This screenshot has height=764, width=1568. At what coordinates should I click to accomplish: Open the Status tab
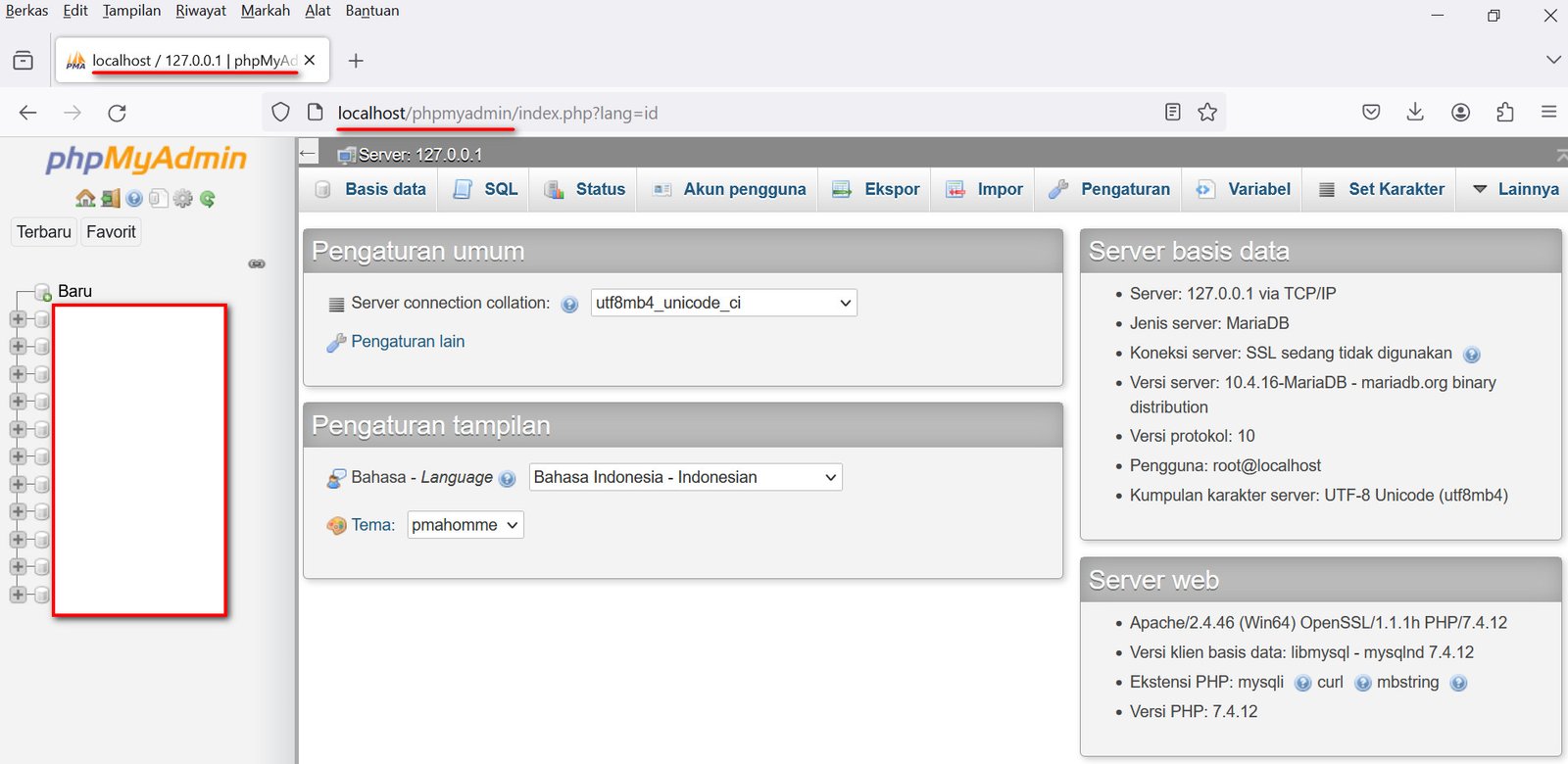pos(584,189)
